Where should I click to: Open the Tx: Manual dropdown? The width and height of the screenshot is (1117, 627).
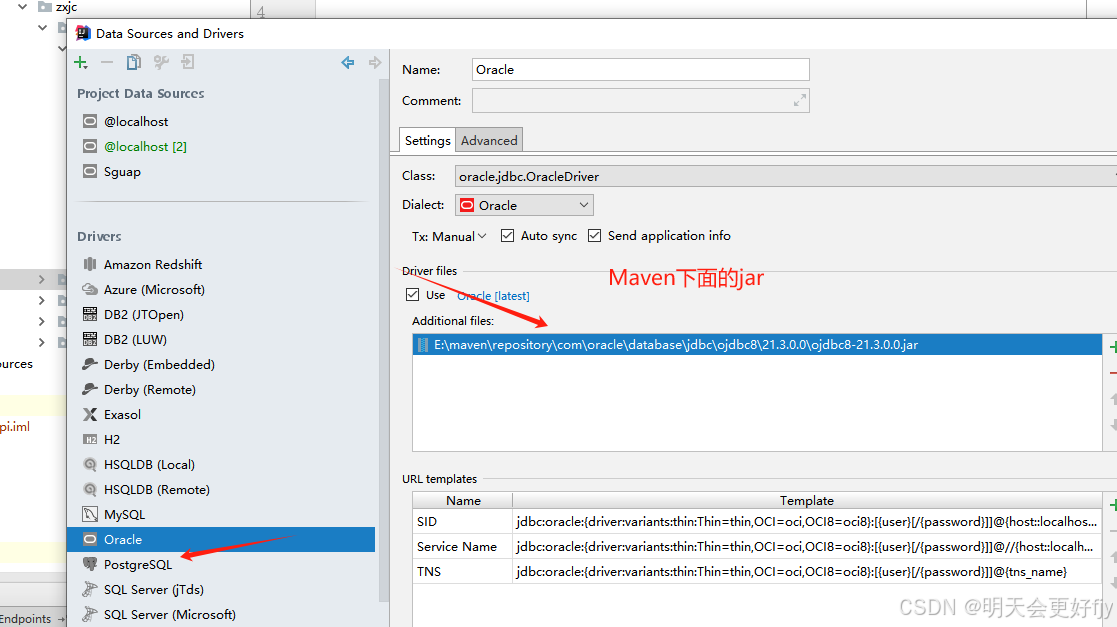point(449,236)
